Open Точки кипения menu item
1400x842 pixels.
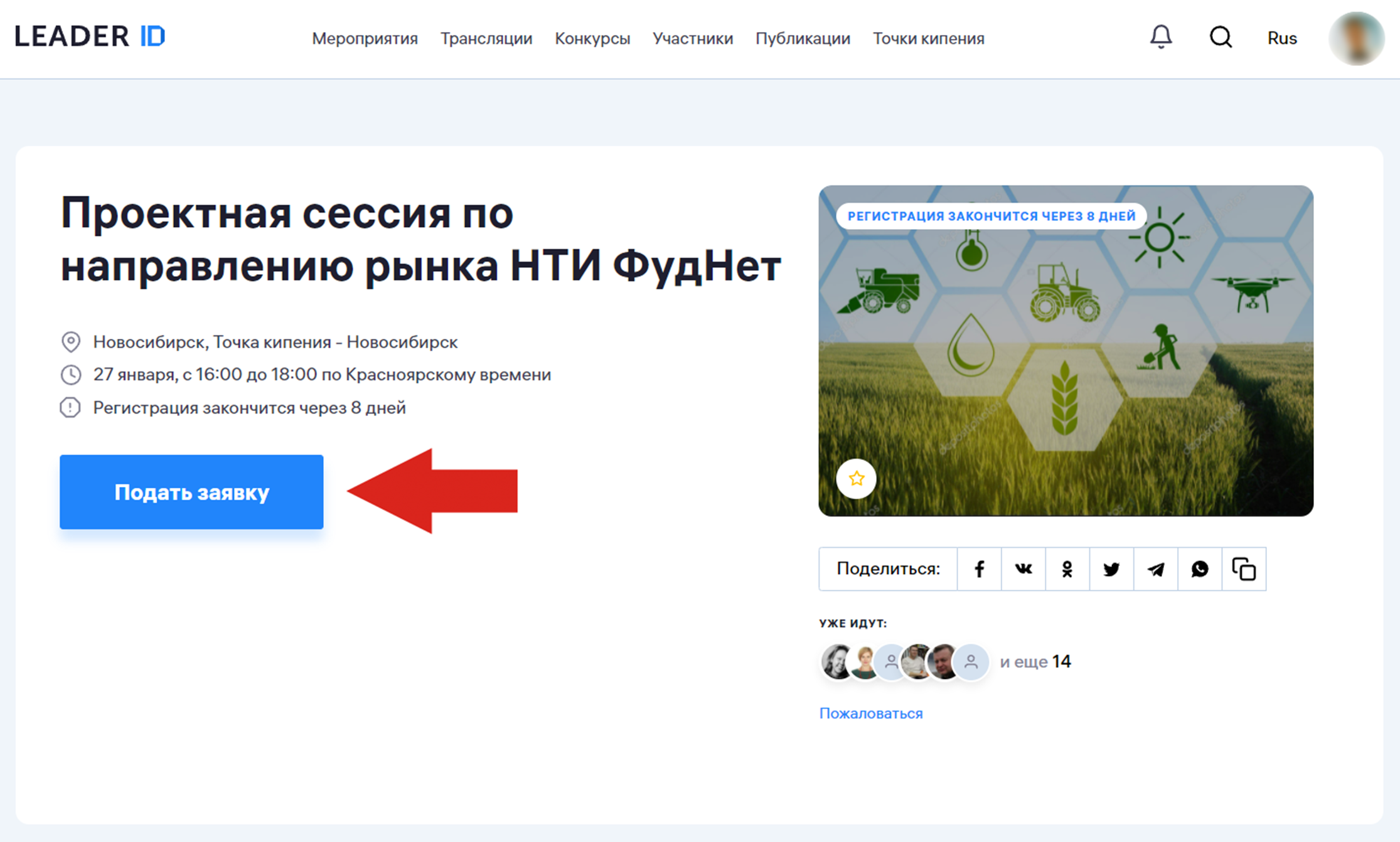click(x=928, y=38)
